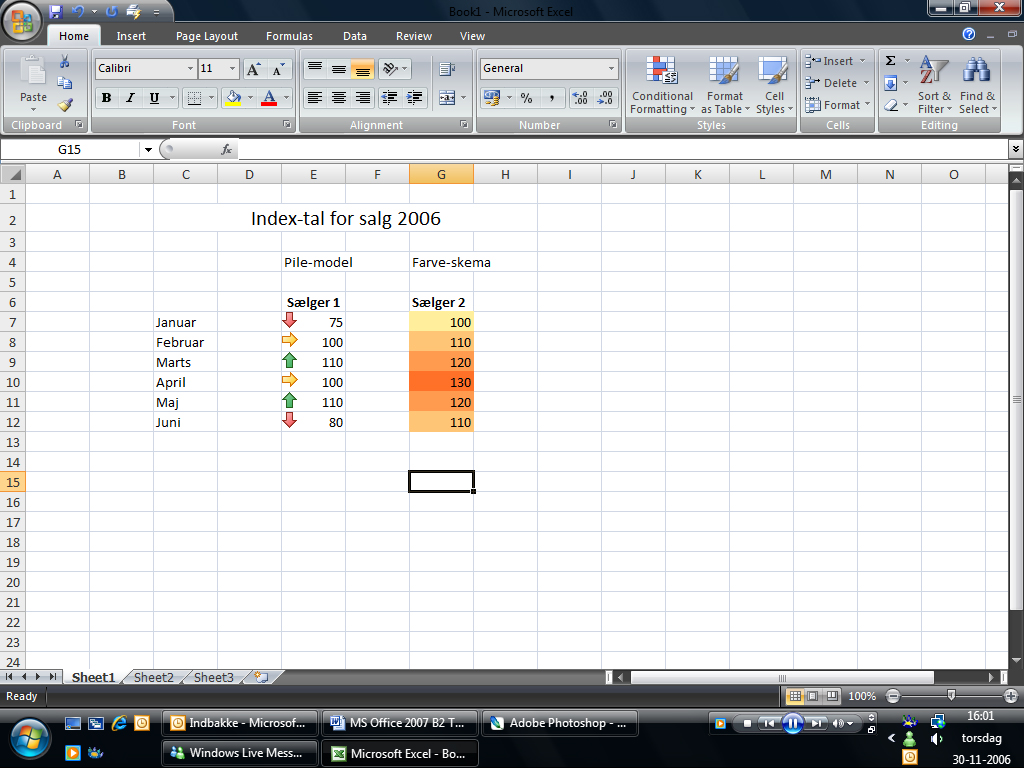Click the Format Painter brush icon
This screenshot has width=1024, height=768.
[65, 104]
